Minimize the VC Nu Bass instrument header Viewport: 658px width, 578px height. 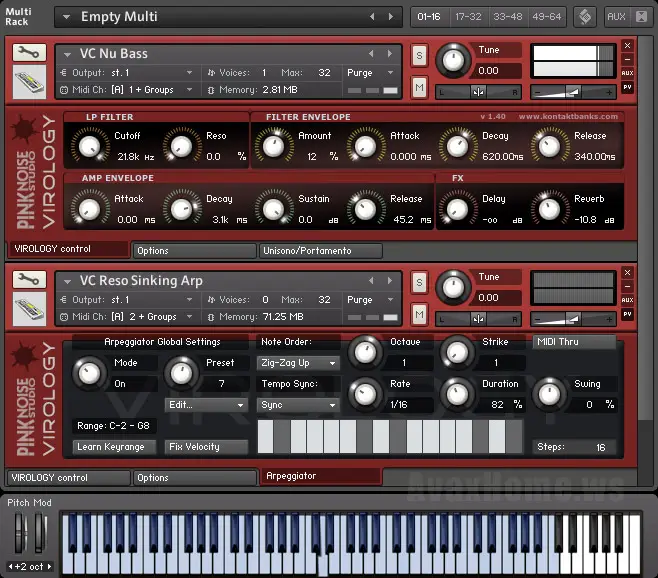tap(627, 60)
